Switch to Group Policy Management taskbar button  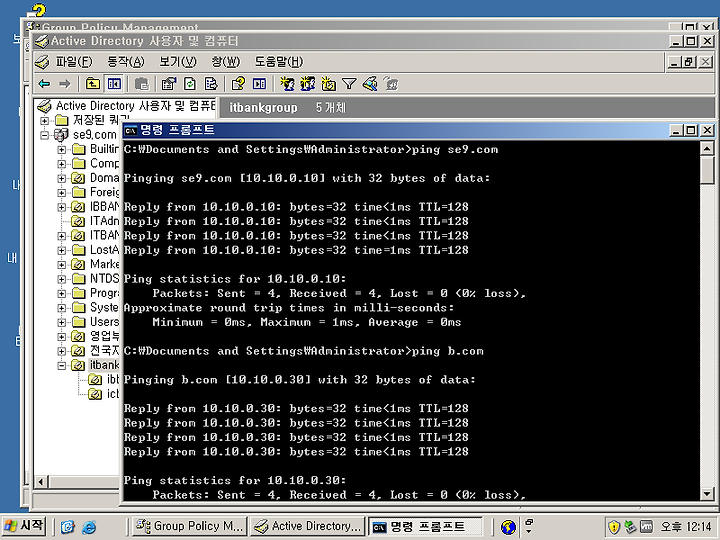(190, 526)
